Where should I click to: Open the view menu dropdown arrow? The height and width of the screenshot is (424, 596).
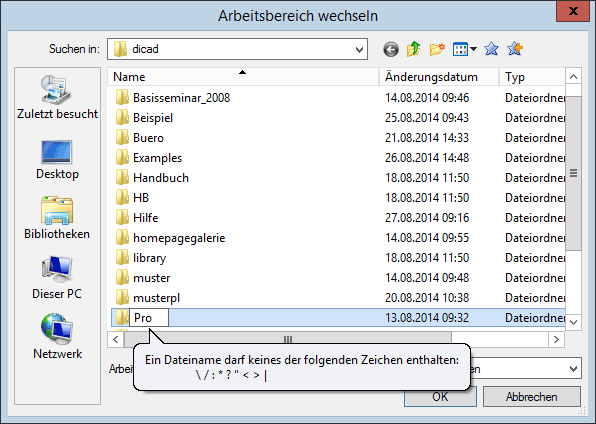(x=473, y=49)
